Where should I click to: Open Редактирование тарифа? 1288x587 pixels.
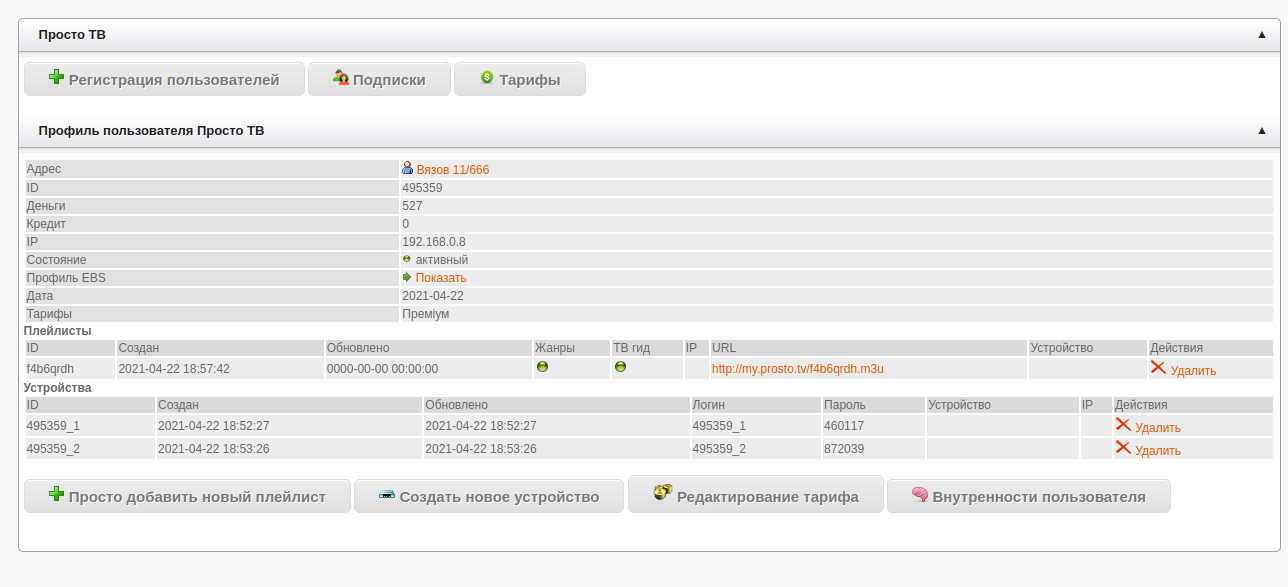[755, 496]
